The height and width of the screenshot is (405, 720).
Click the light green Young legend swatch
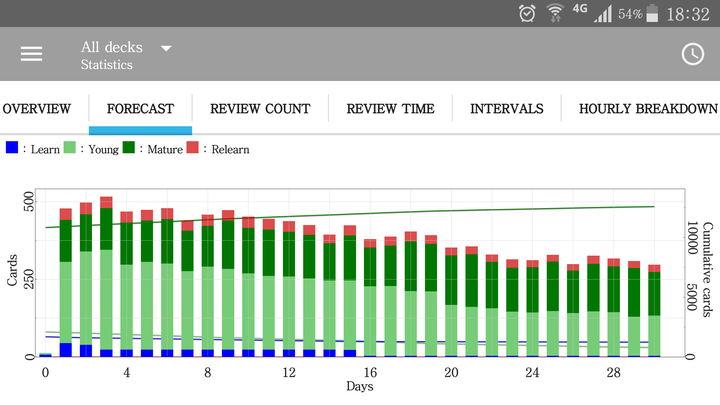click(69, 147)
